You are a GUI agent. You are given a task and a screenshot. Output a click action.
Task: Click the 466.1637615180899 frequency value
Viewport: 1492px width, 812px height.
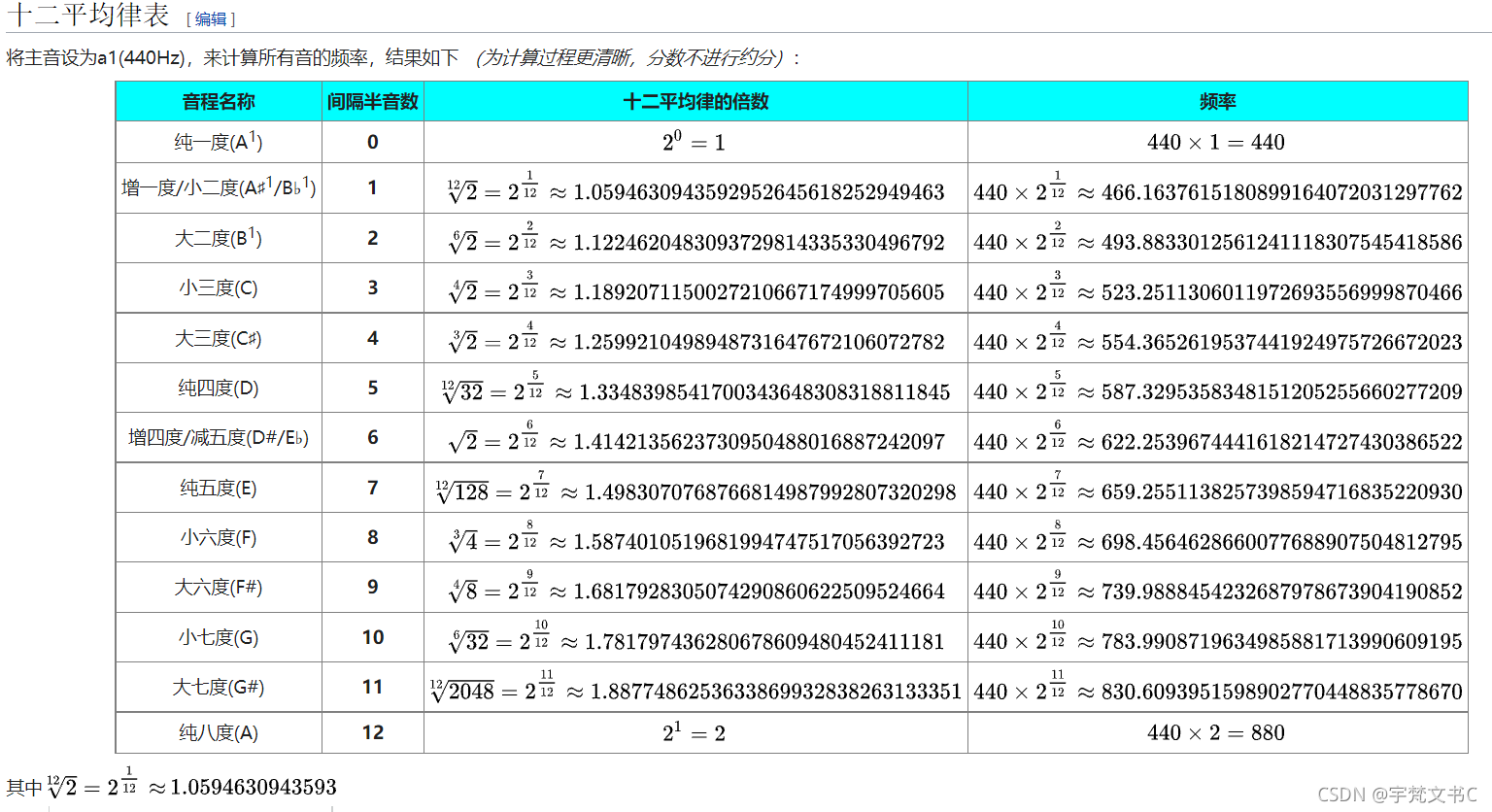click(1282, 192)
